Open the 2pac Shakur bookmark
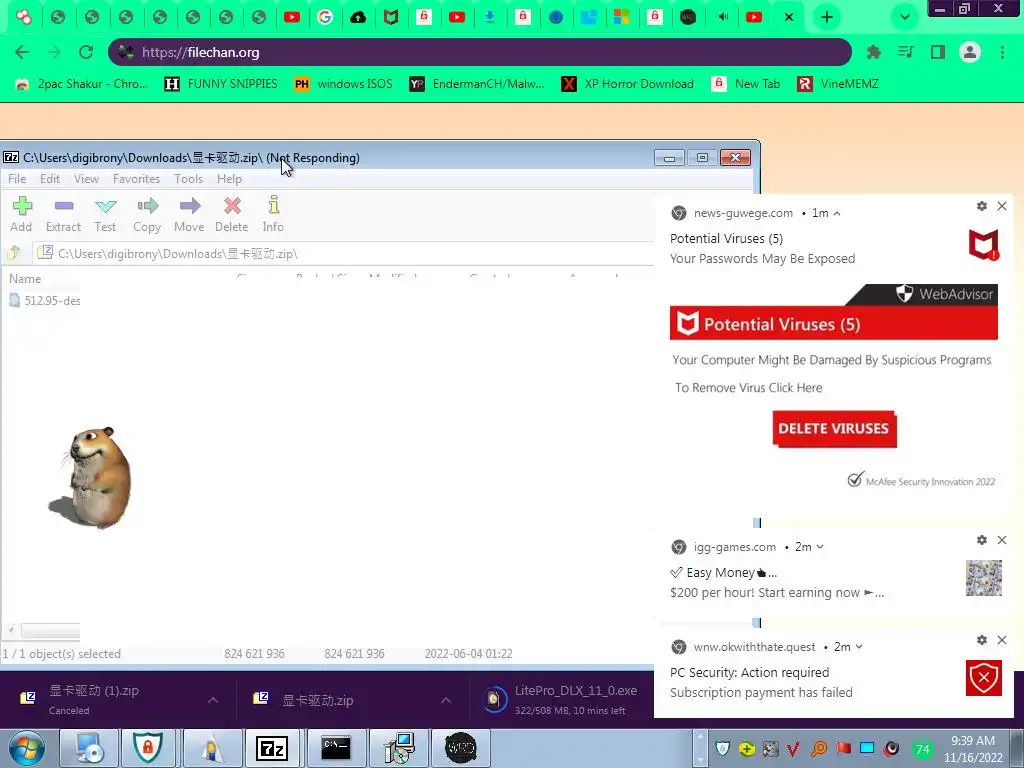 point(82,84)
